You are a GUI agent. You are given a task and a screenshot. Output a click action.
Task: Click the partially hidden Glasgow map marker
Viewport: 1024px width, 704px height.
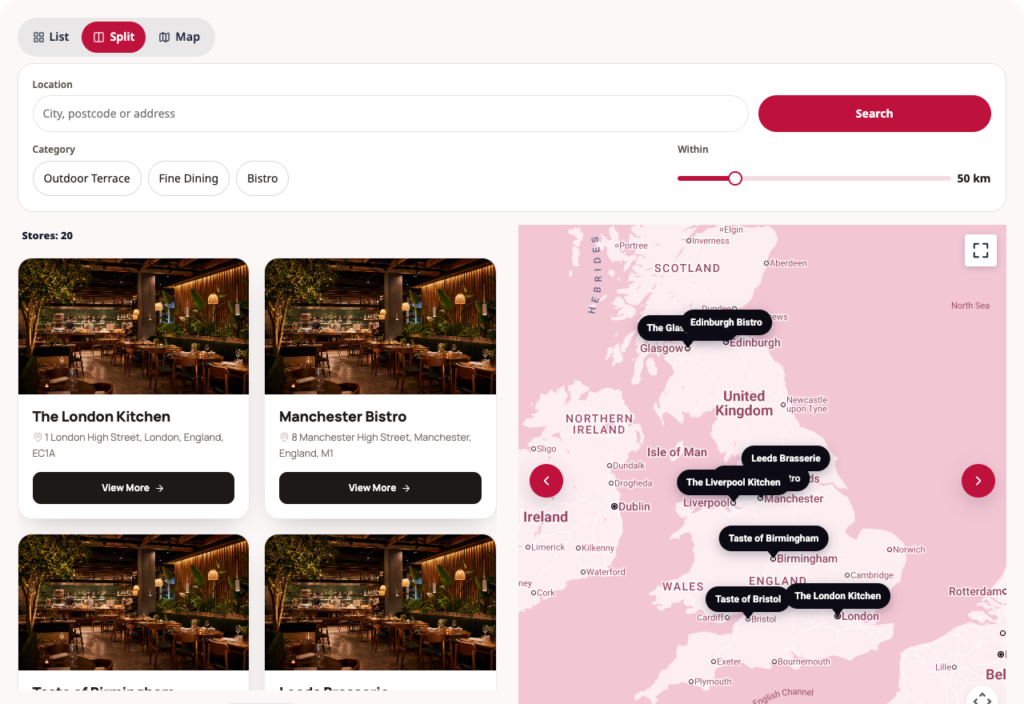point(661,328)
